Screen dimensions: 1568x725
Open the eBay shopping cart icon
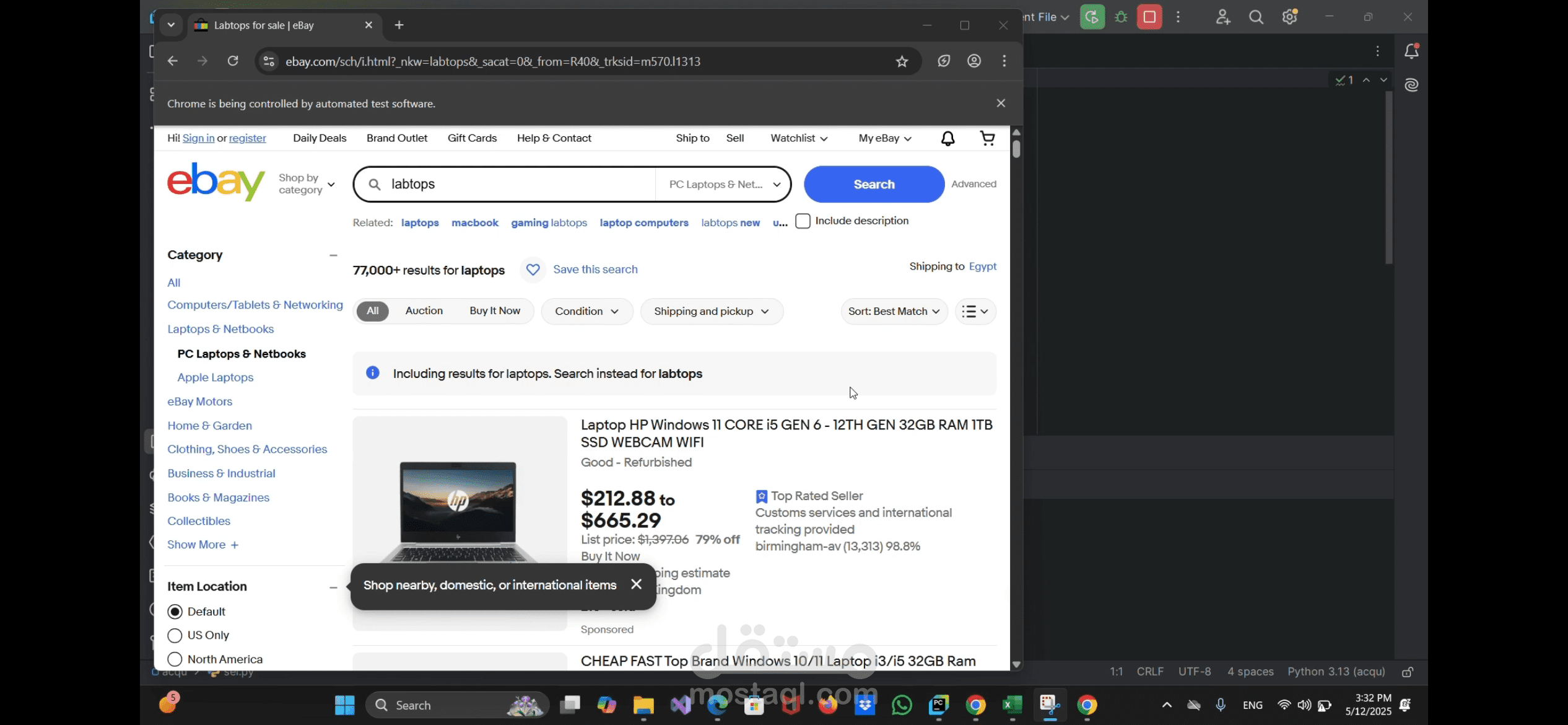pos(988,138)
